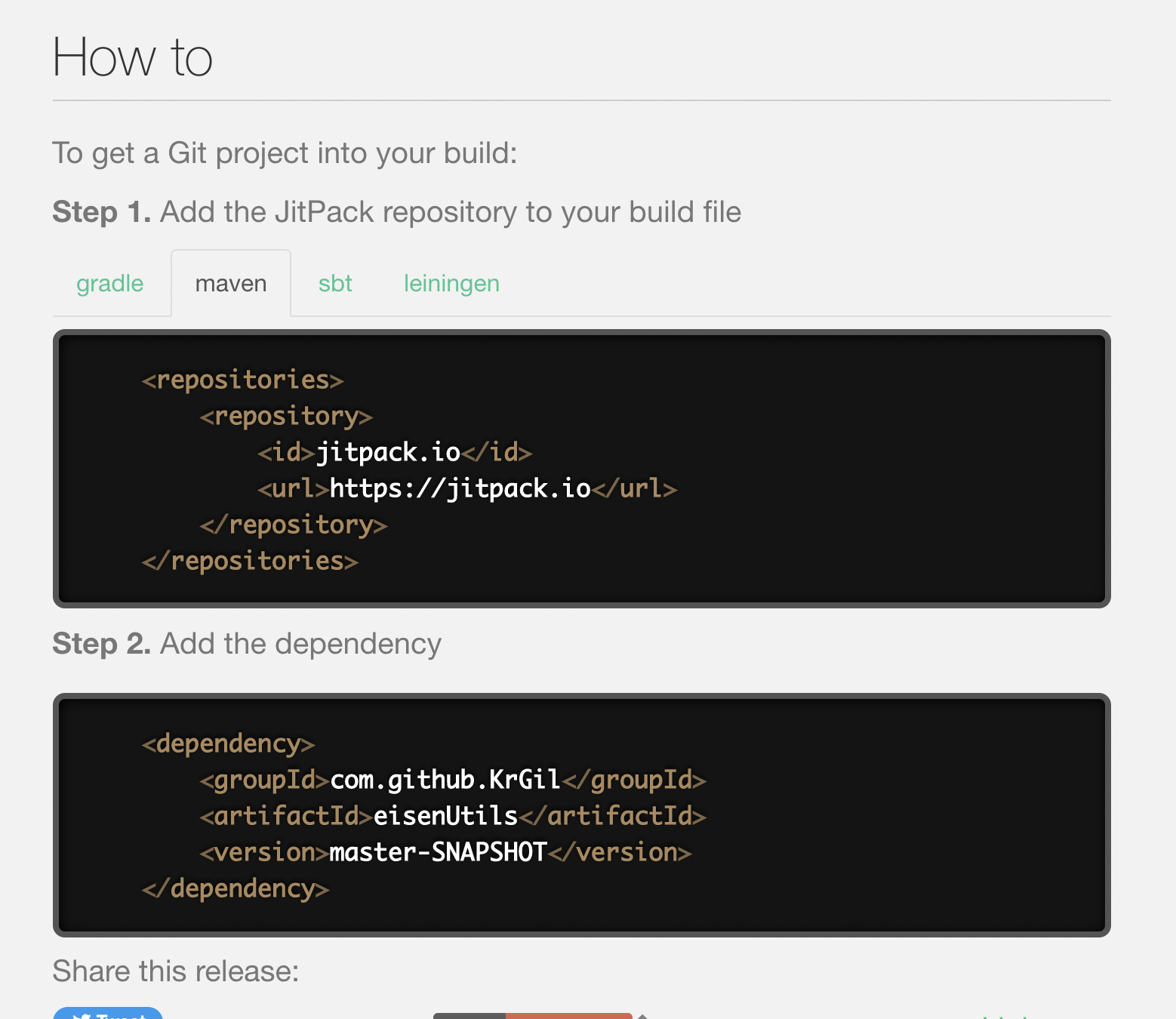Click the groupId com.github.KrGil line
The image size is (1176, 1019).
(x=453, y=780)
